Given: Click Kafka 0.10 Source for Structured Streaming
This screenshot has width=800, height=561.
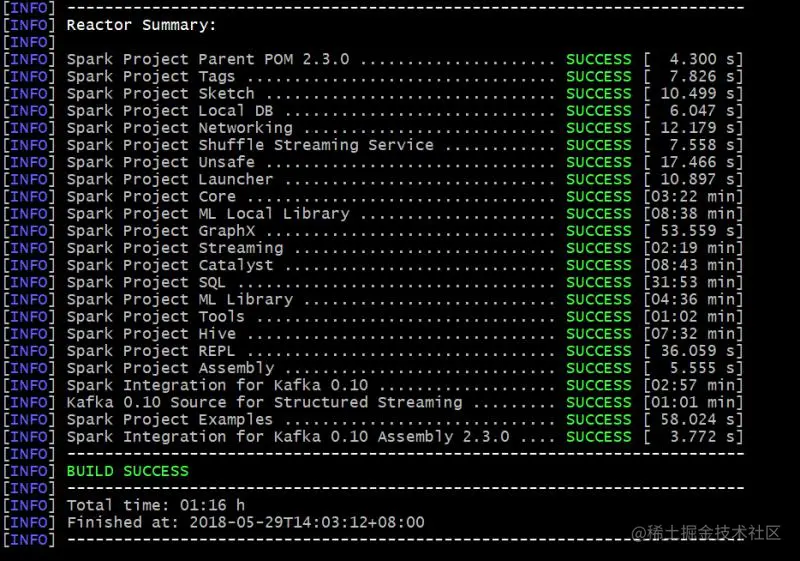Looking at the screenshot, I should (x=264, y=402).
